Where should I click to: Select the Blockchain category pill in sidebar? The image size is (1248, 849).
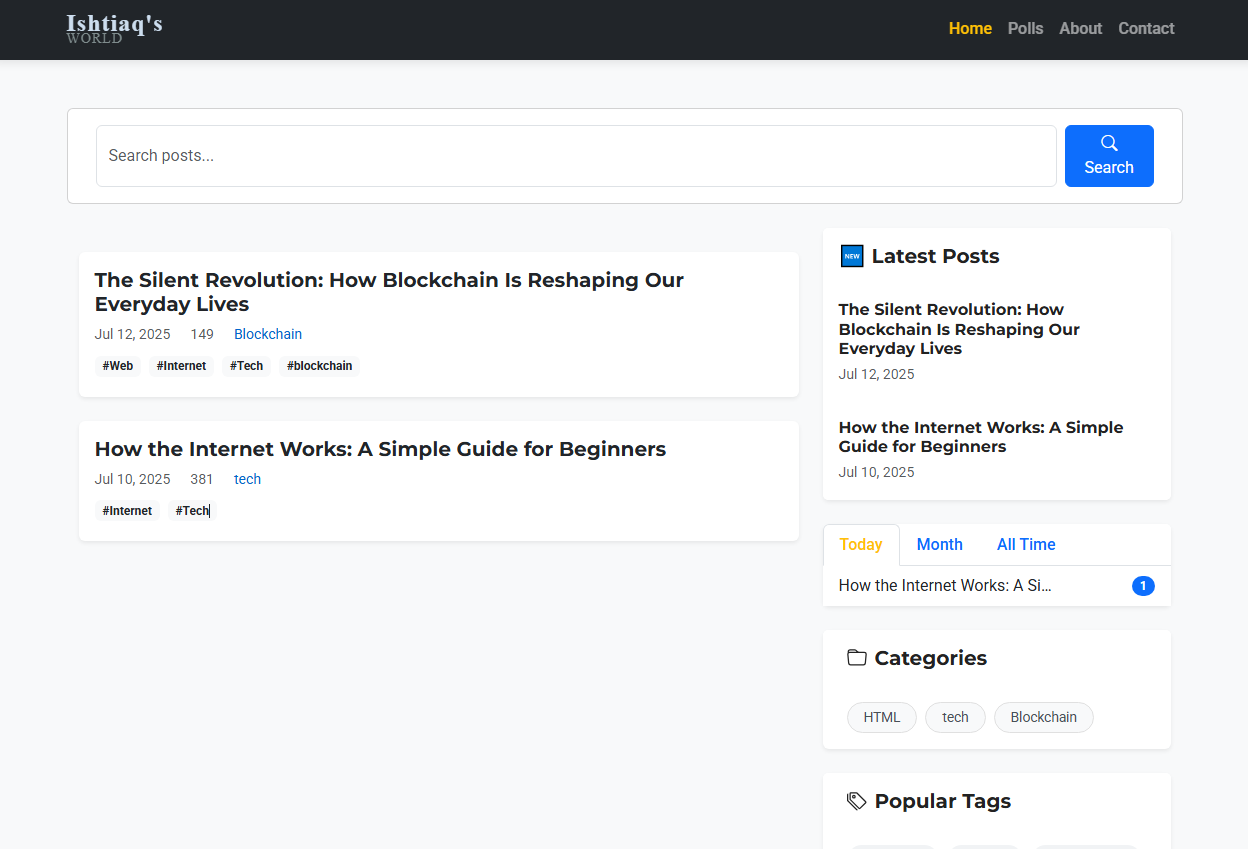[x=1044, y=718]
